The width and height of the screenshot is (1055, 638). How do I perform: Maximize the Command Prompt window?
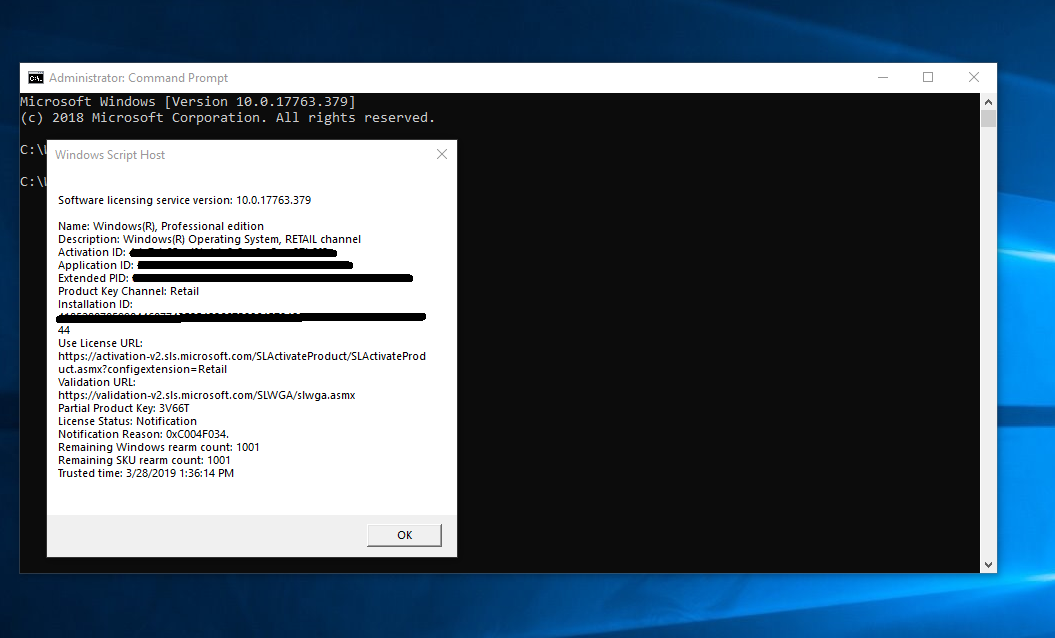pos(928,77)
